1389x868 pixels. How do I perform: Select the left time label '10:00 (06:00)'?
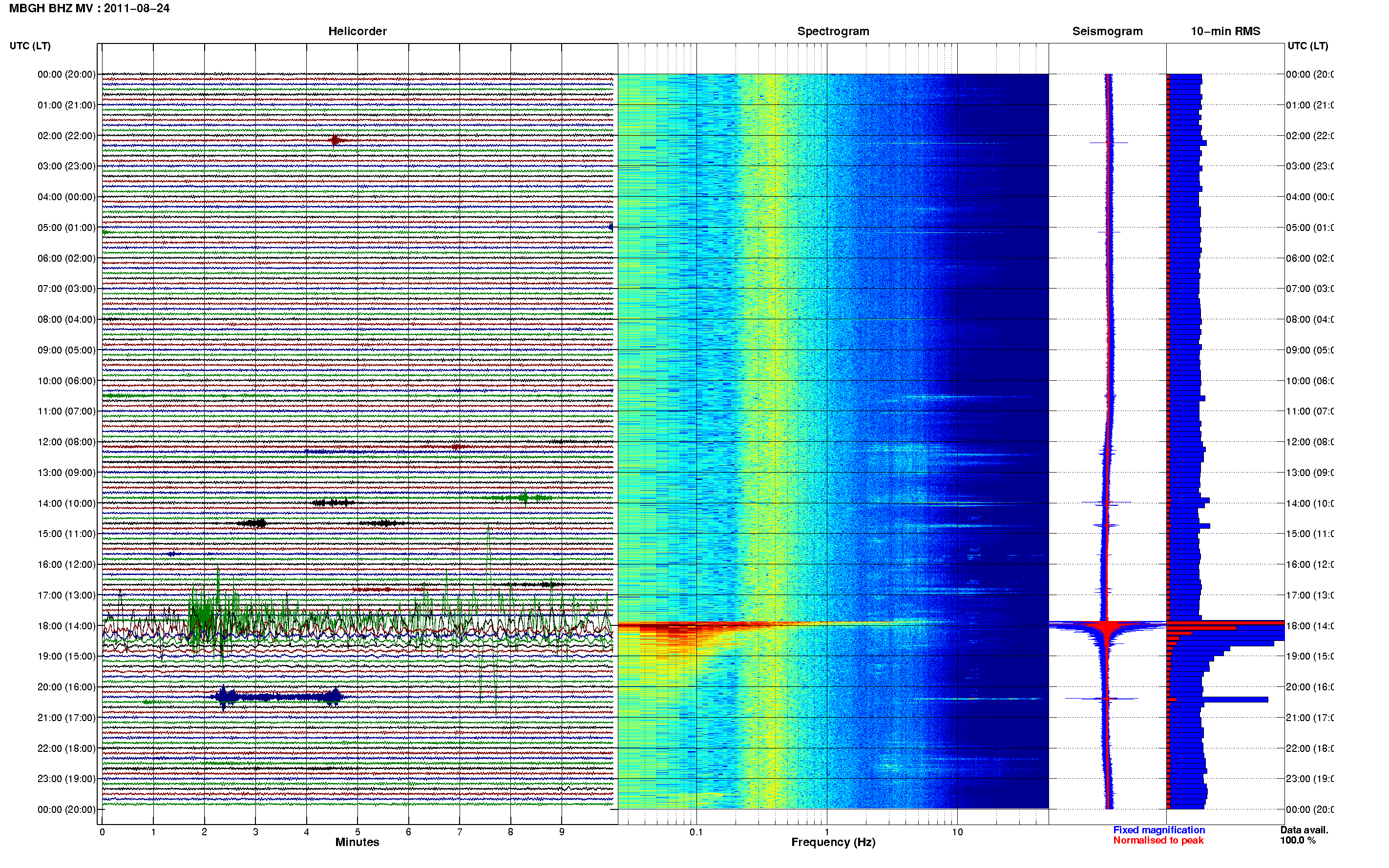click(66, 381)
